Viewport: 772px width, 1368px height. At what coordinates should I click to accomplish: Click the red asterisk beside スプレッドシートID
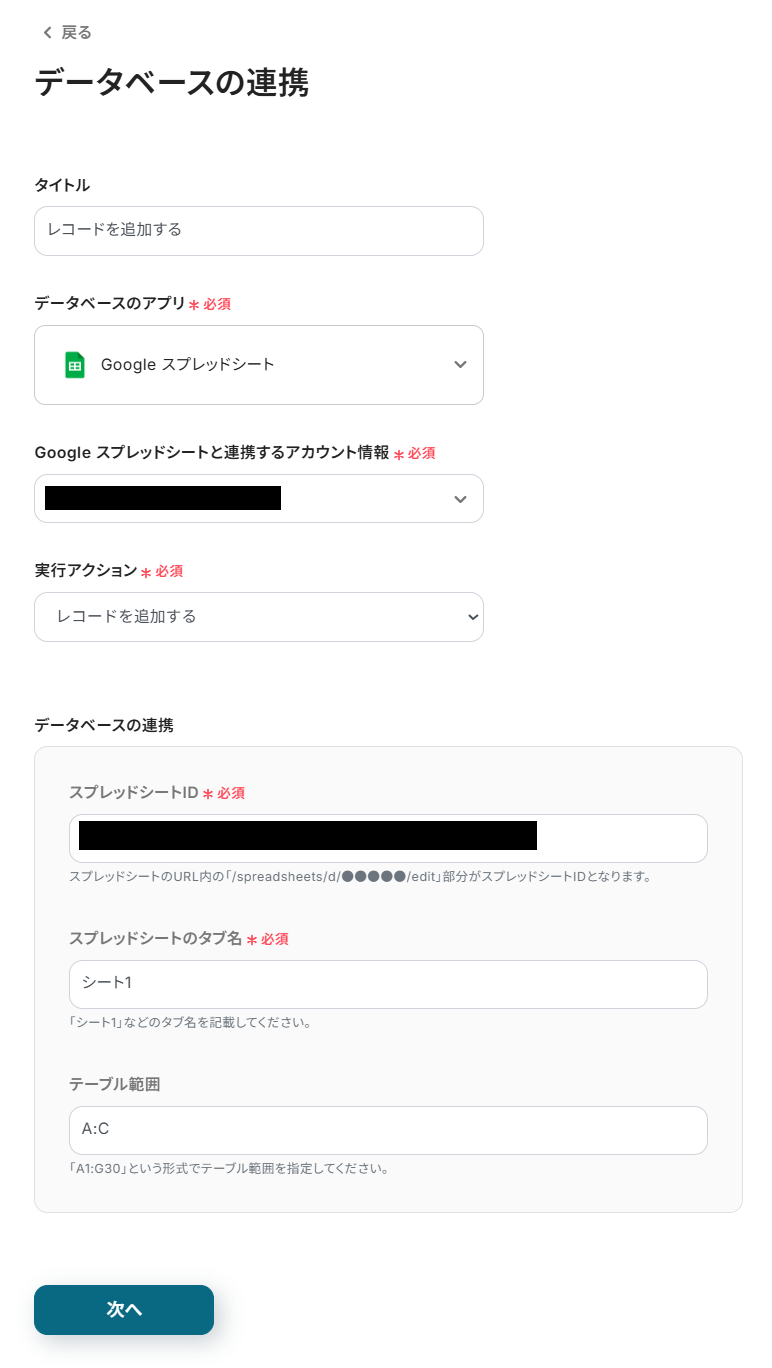pos(208,794)
